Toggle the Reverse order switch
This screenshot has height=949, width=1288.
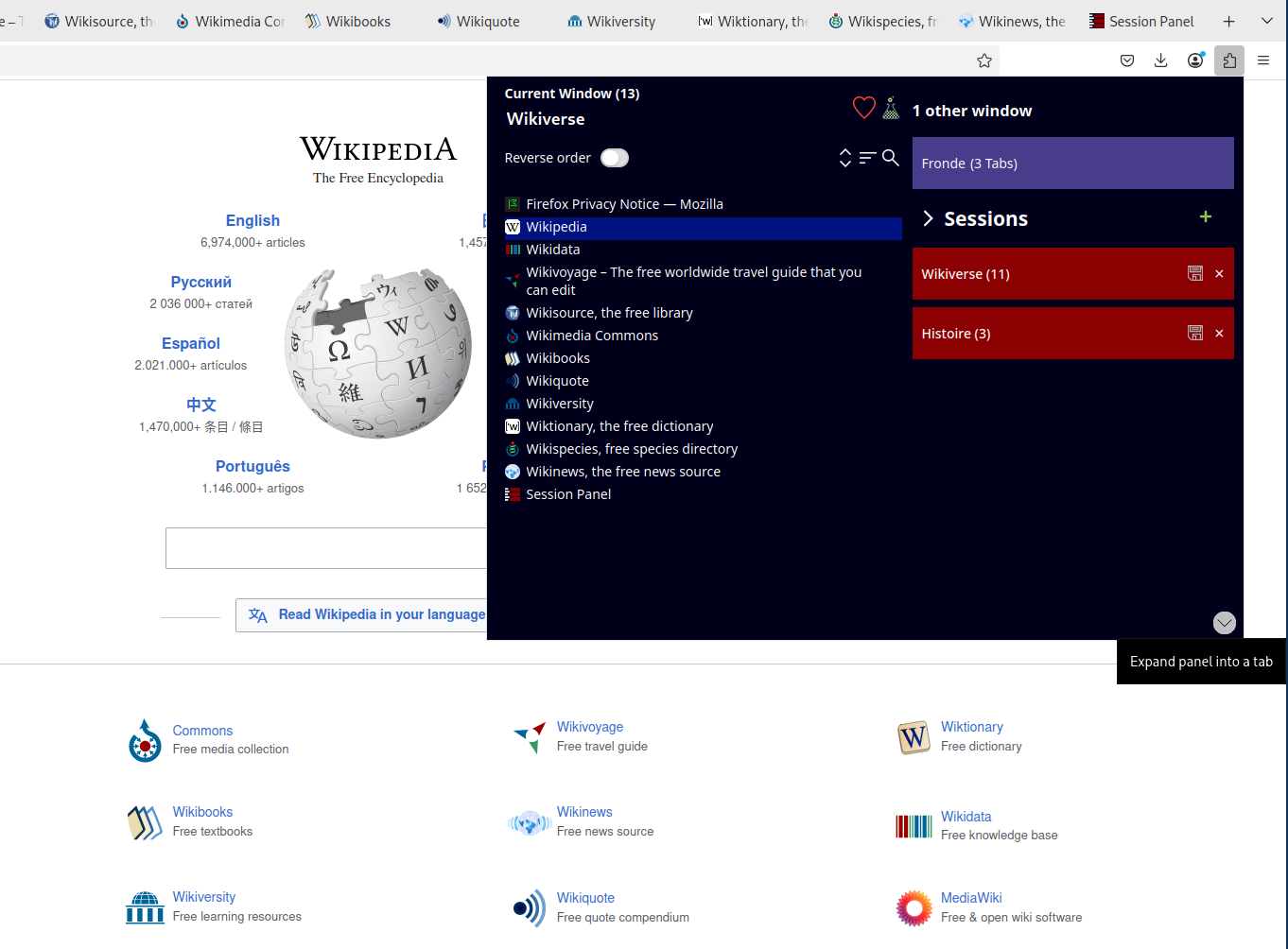(615, 158)
